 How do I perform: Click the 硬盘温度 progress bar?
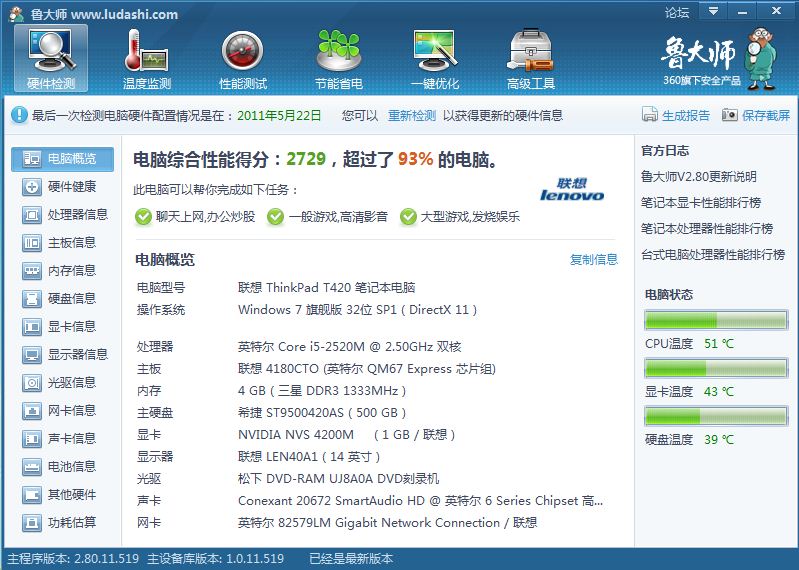pos(716,416)
